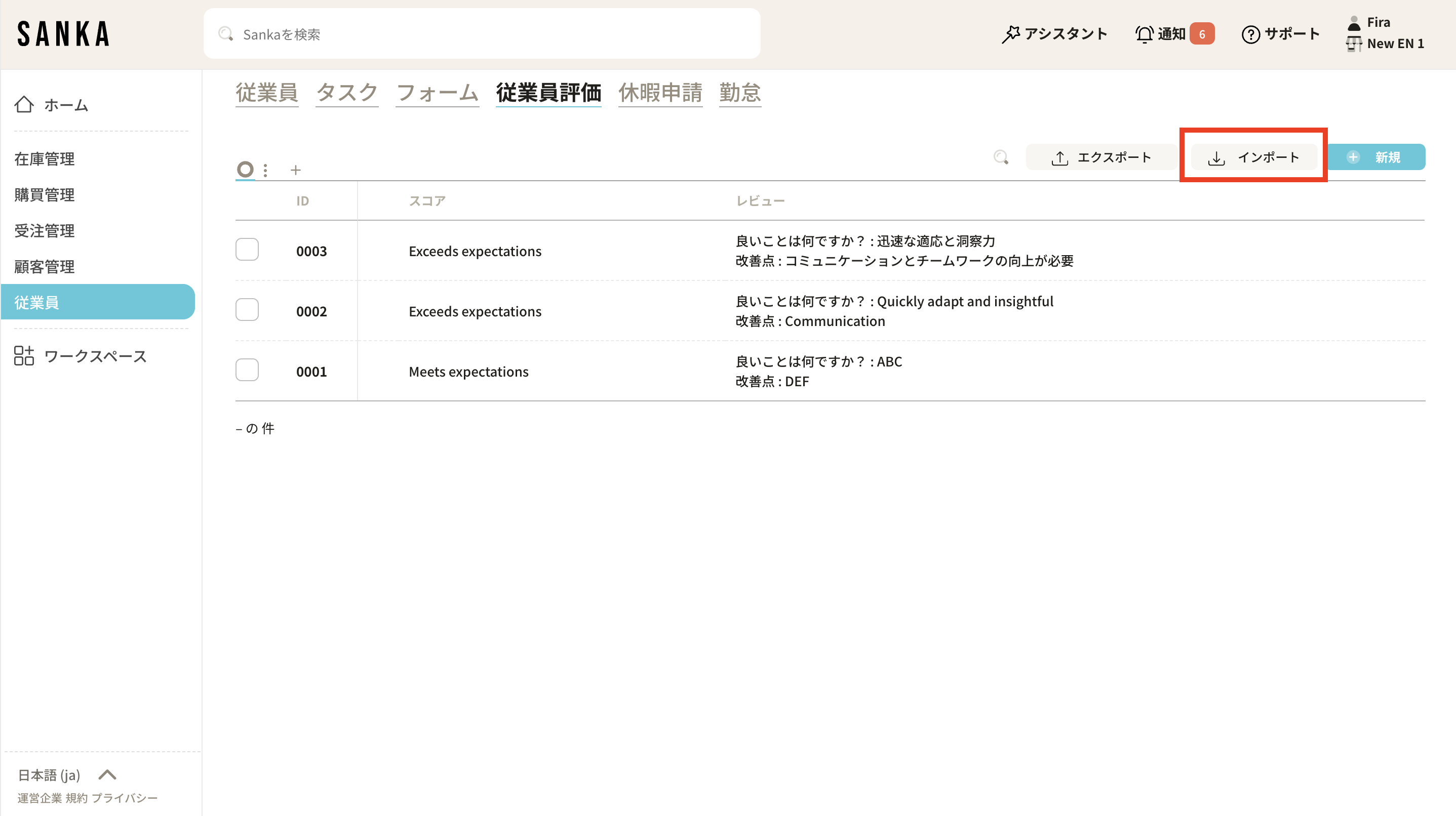The width and height of the screenshot is (1456, 816).
Task: Click the Sankaを検索 search field
Action: click(x=482, y=34)
